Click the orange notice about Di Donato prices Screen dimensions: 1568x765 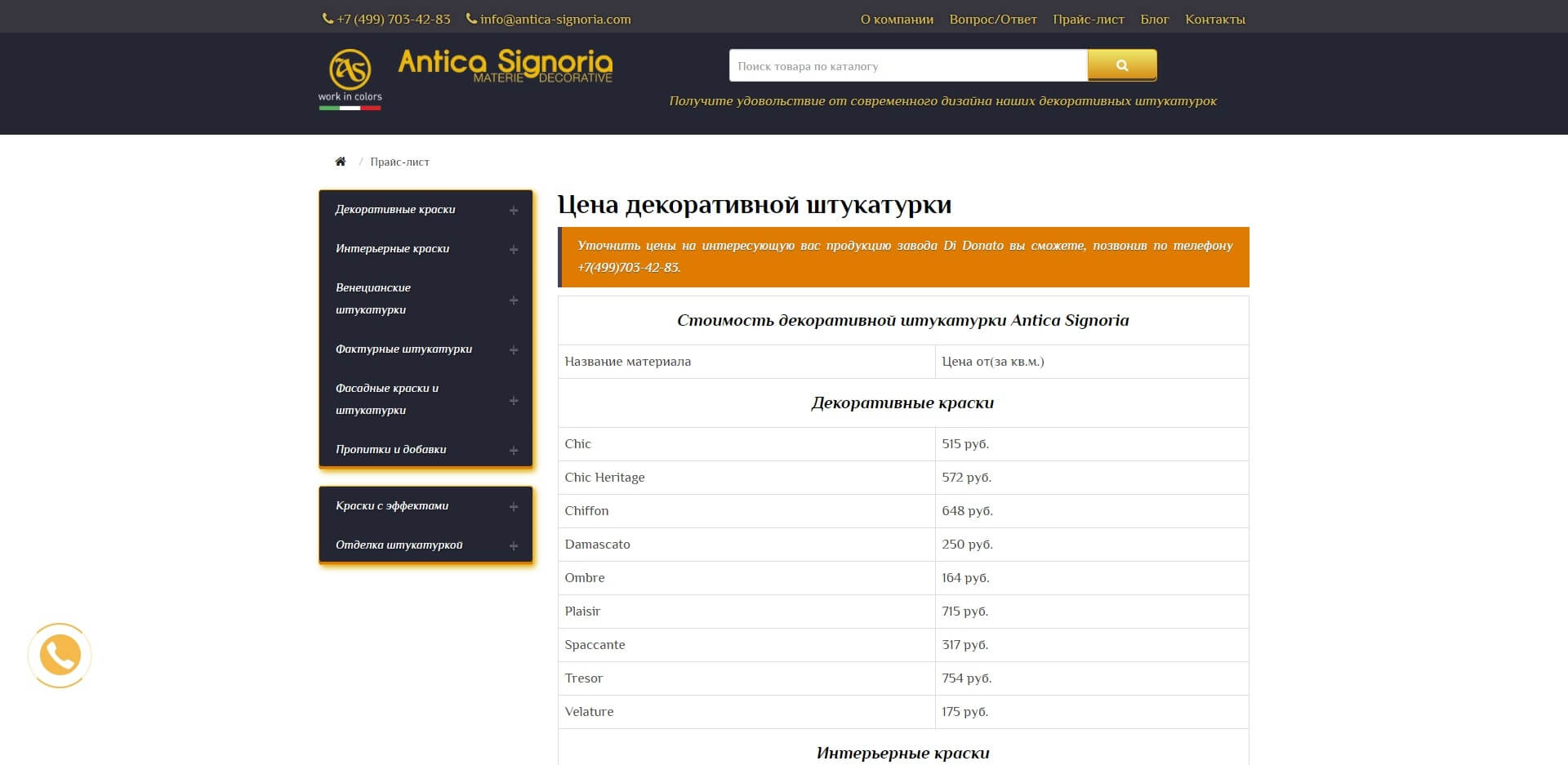tap(903, 256)
